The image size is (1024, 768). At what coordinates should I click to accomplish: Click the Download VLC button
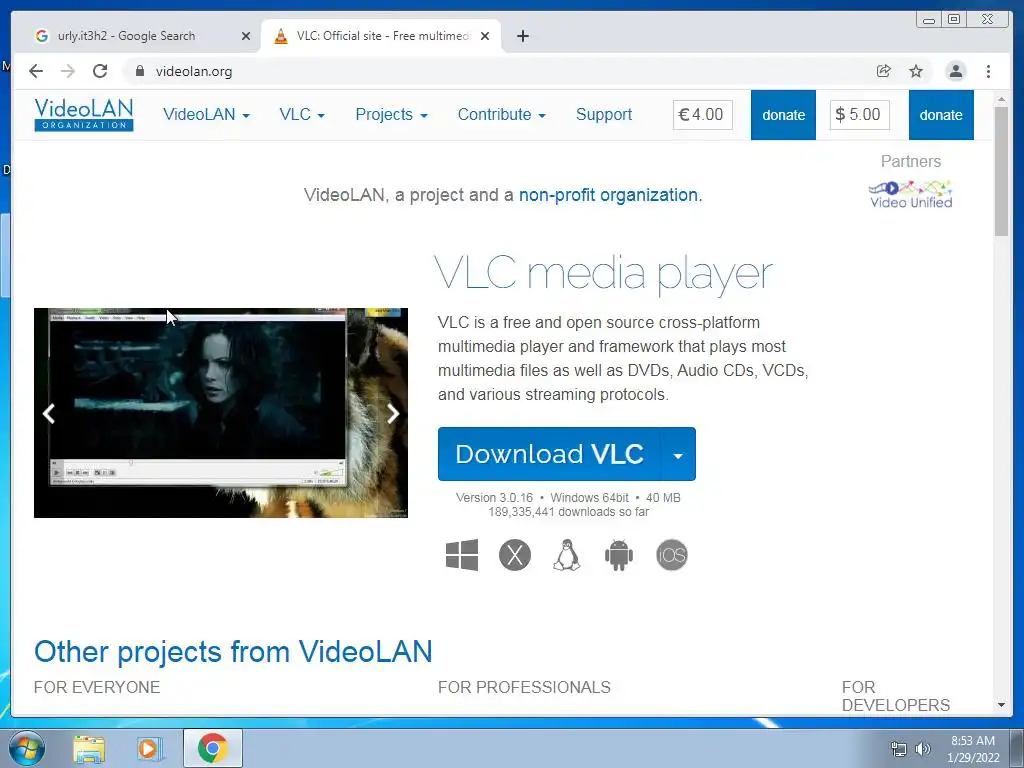(550, 455)
